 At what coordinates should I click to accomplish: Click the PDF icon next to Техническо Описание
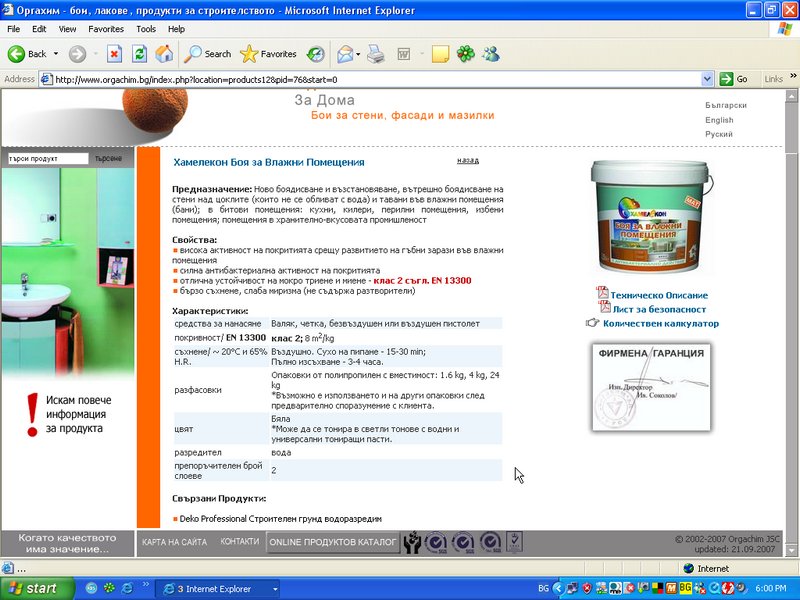point(602,293)
